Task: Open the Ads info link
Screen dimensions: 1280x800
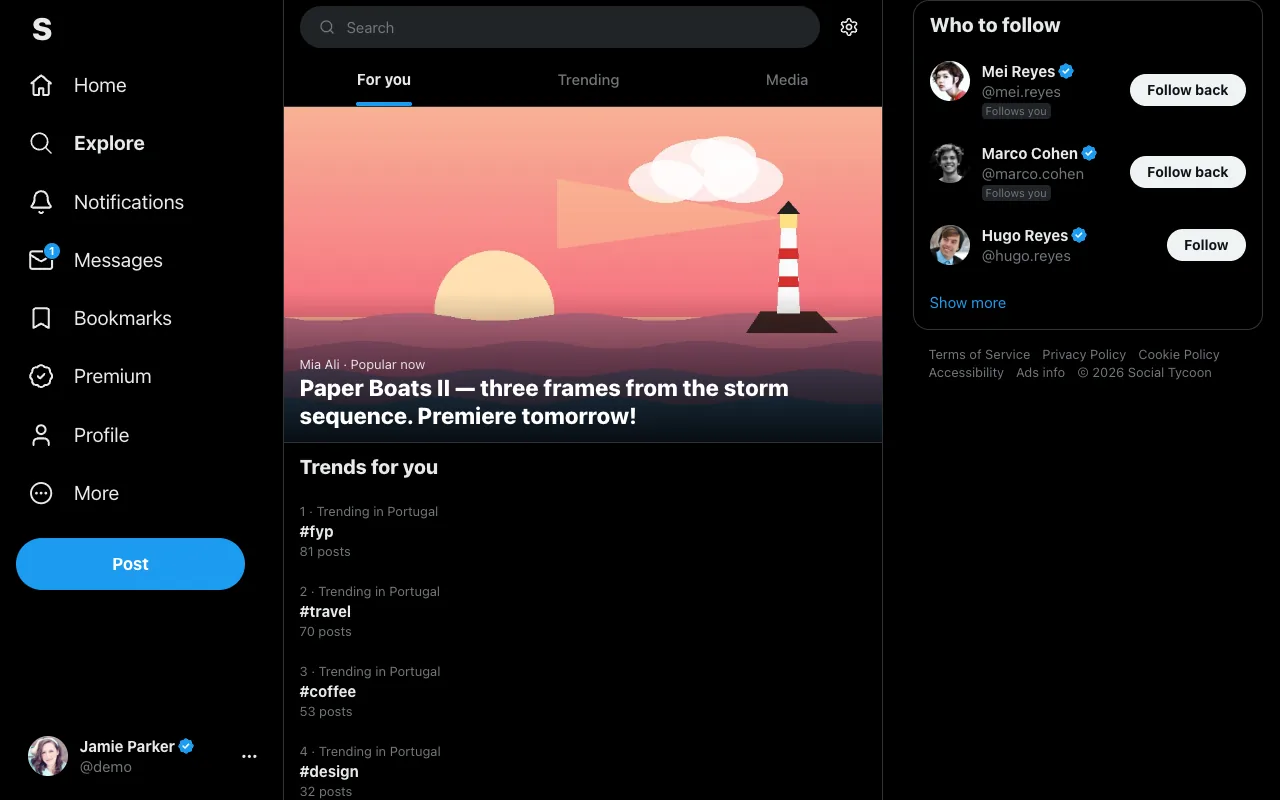Action: [1040, 373]
